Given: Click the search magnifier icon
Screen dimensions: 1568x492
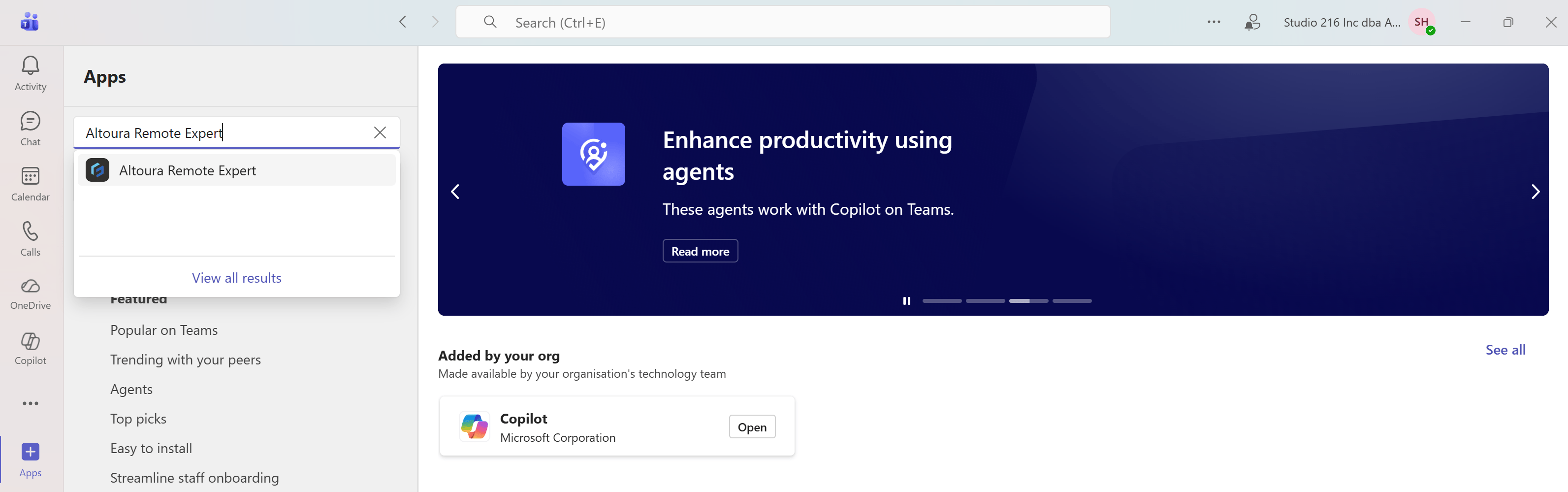Looking at the screenshot, I should 490,22.
